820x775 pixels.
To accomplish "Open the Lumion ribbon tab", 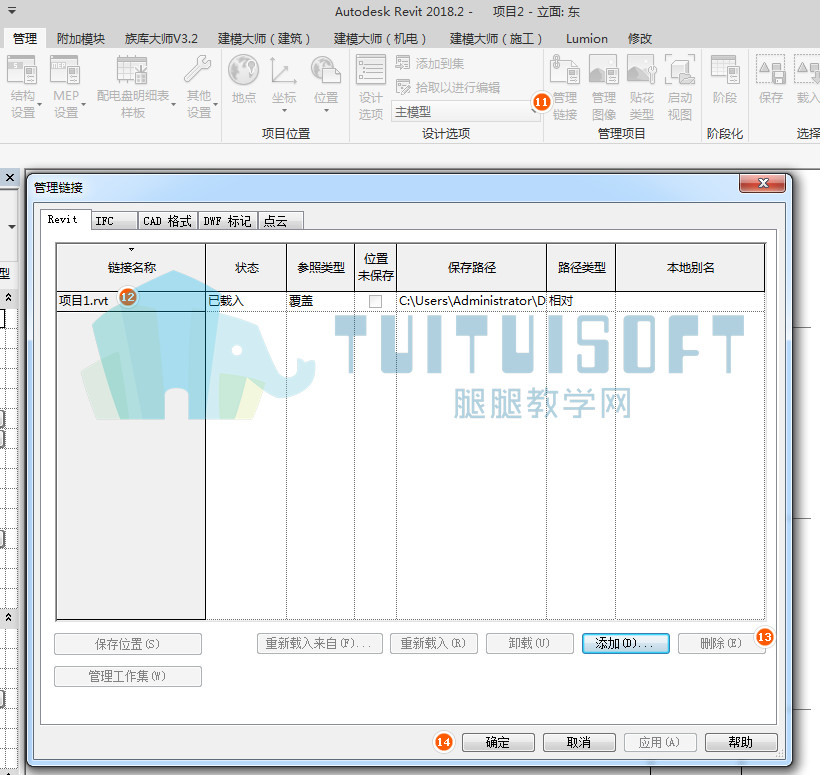I will coord(587,39).
